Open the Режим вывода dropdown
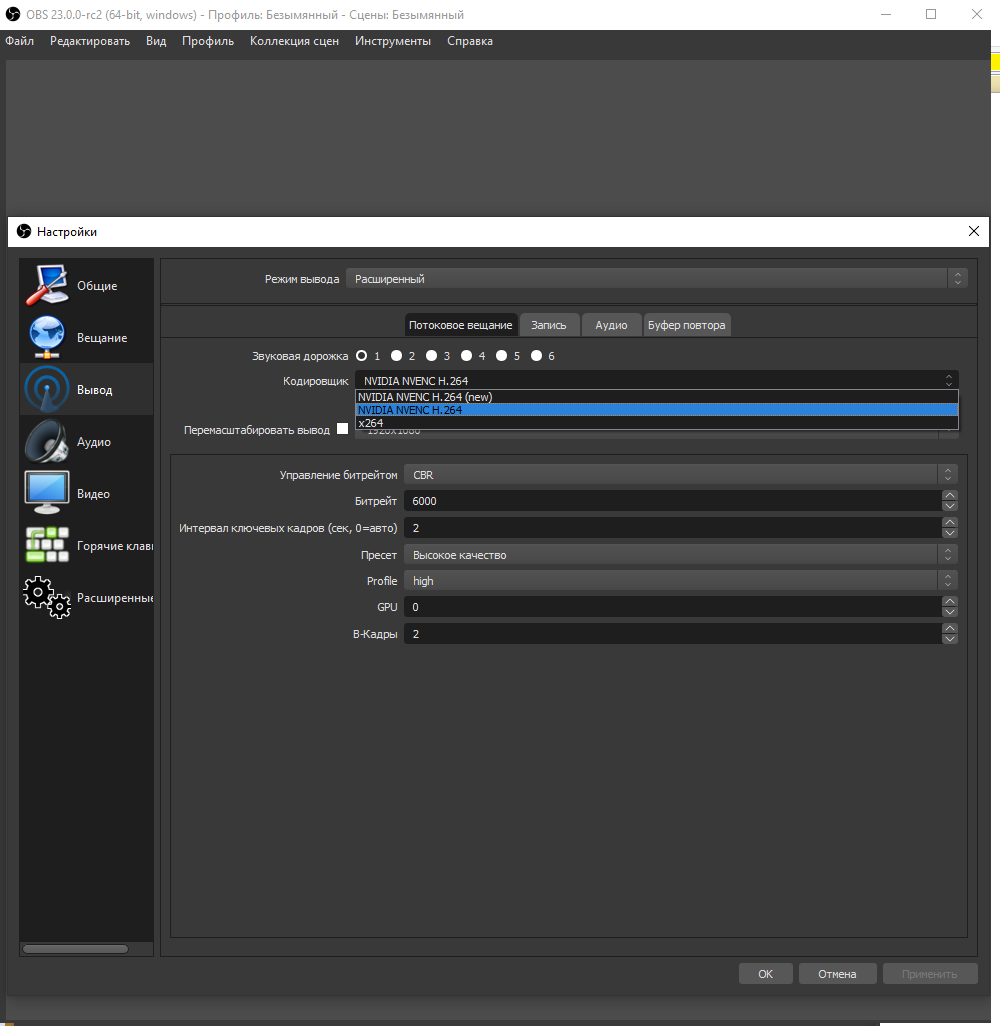The width and height of the screenshot is (1000, 1026). pyautogui.click(x=656, y=279)
